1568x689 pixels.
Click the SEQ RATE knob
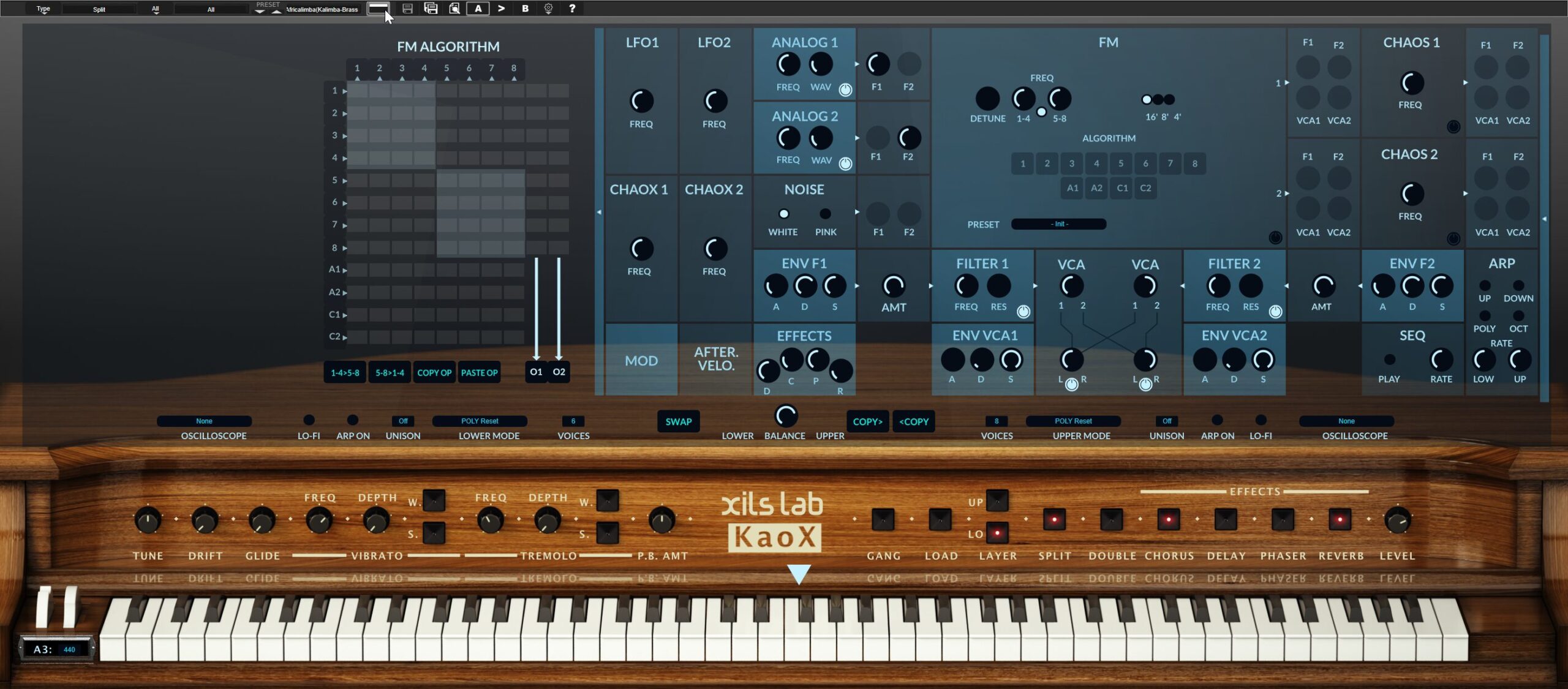[1441, 360]
